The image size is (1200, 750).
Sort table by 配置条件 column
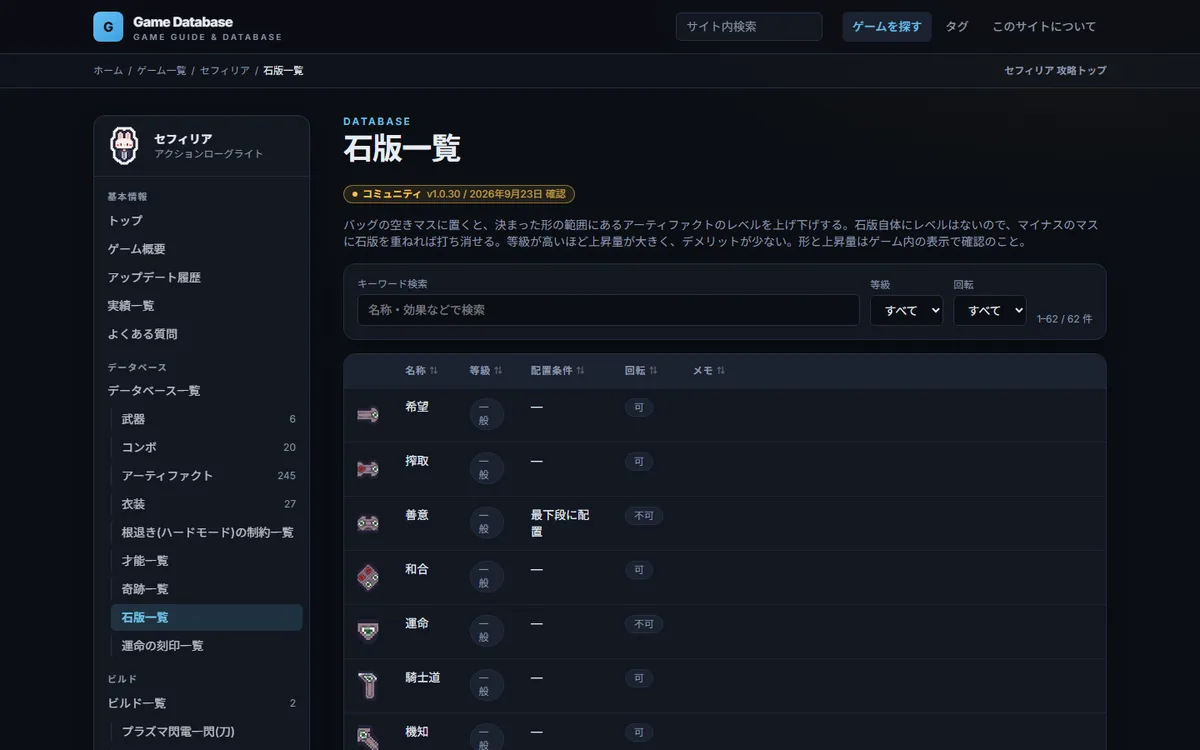(x=558, y=370)
